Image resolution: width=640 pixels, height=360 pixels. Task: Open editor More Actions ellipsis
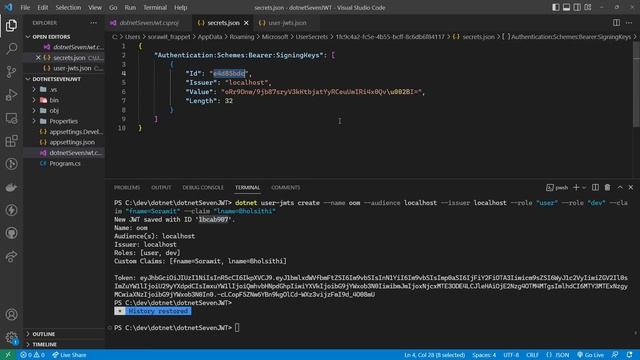[x=629, y=23]
